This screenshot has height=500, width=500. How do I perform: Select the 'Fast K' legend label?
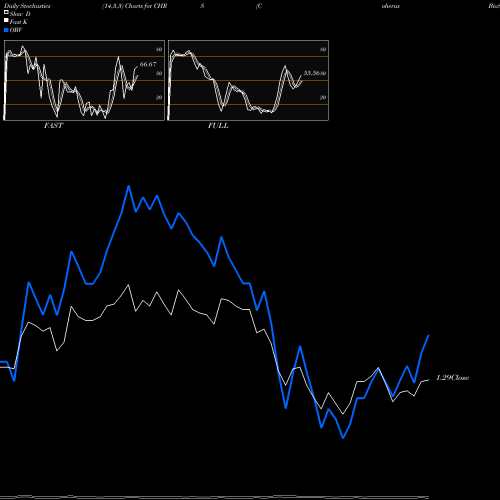point(19,22)
